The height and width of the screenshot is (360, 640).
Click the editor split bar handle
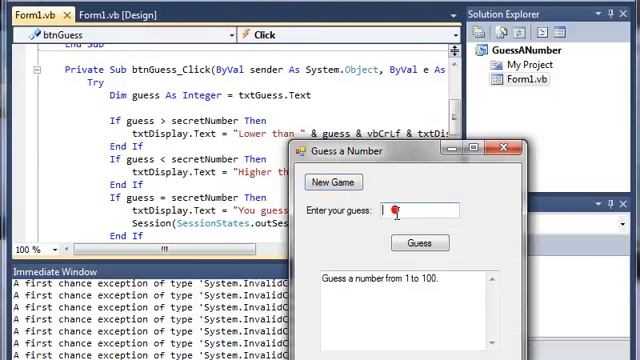coord(454,51)
